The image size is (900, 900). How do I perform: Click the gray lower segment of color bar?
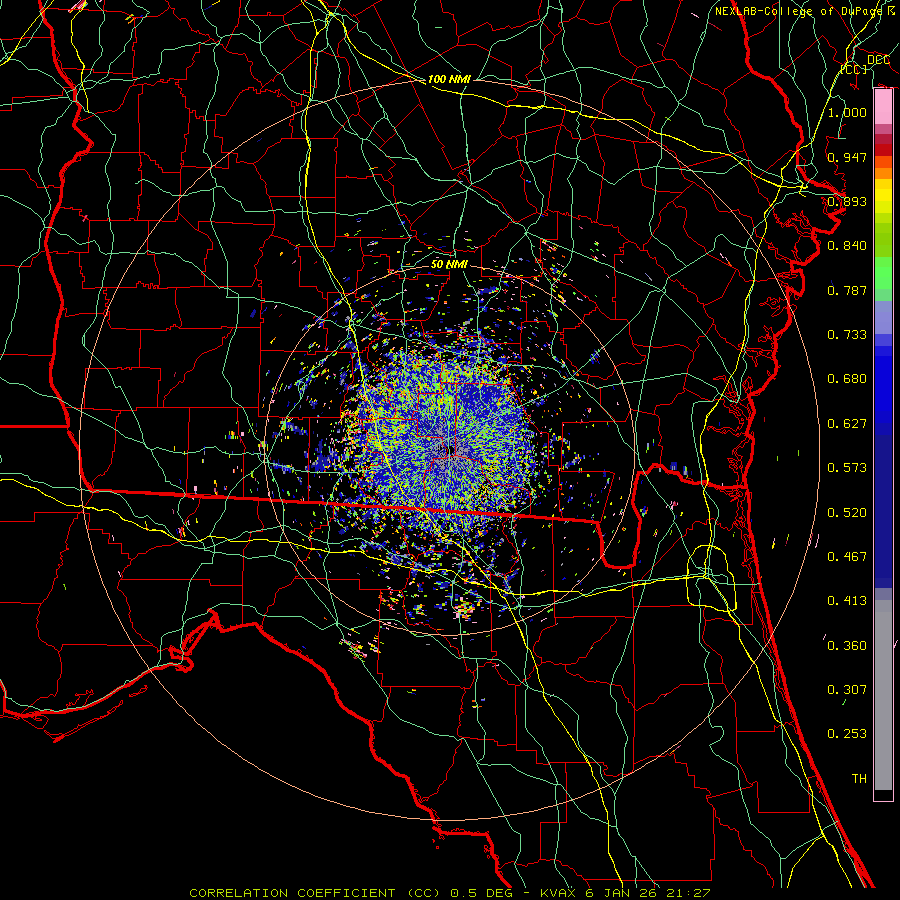point(883,695)
